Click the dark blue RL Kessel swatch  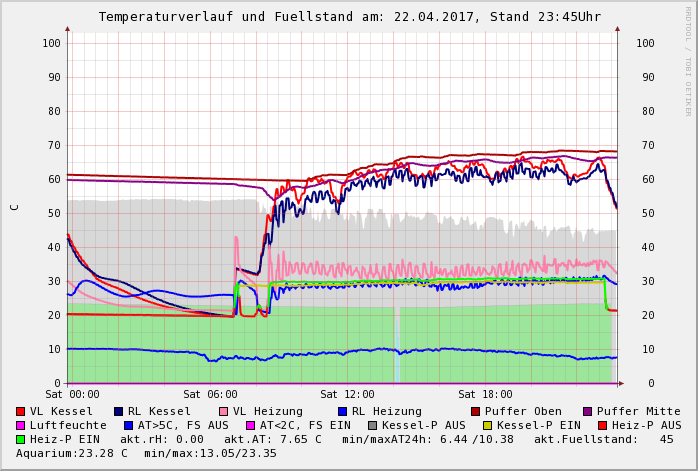(x=119, y=411)
